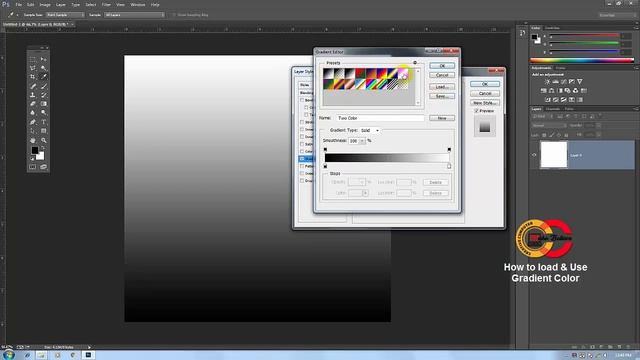
Task: Open Gradient Type dropdown
Action: point(370,130)
